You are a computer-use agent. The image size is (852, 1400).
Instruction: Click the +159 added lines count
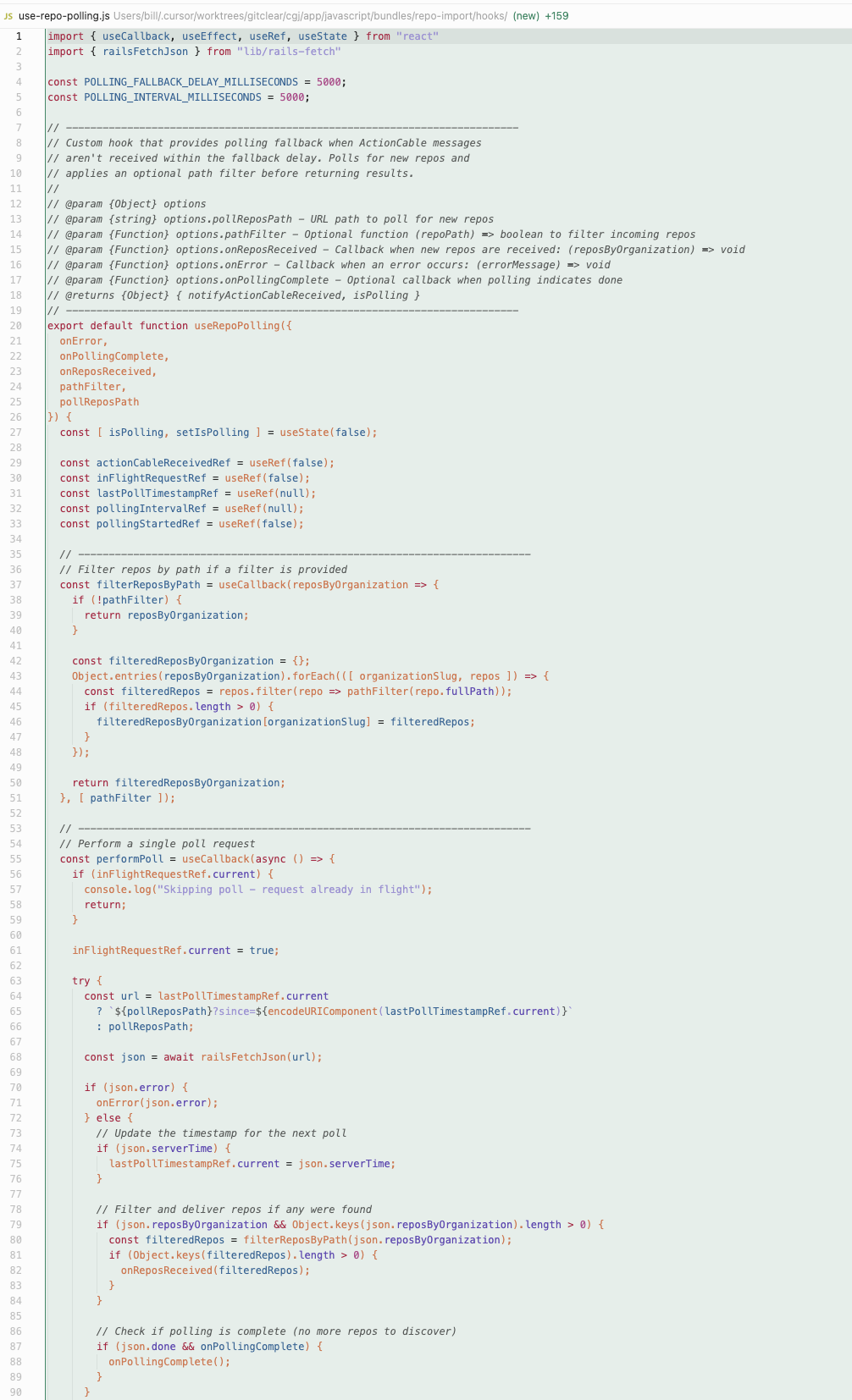pos(556,16)
